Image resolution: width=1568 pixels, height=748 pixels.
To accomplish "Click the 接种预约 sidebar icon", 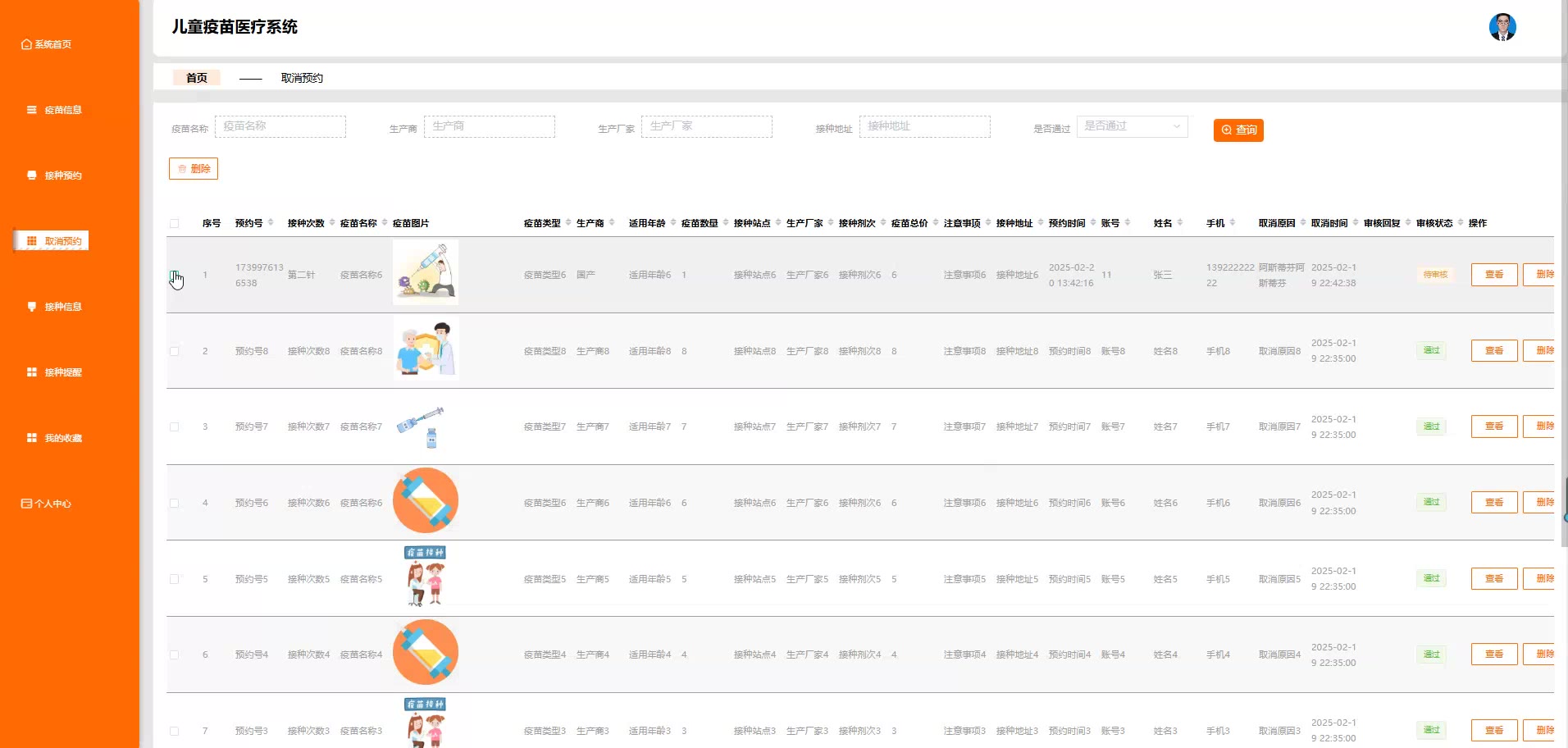I will coord(32,176).
